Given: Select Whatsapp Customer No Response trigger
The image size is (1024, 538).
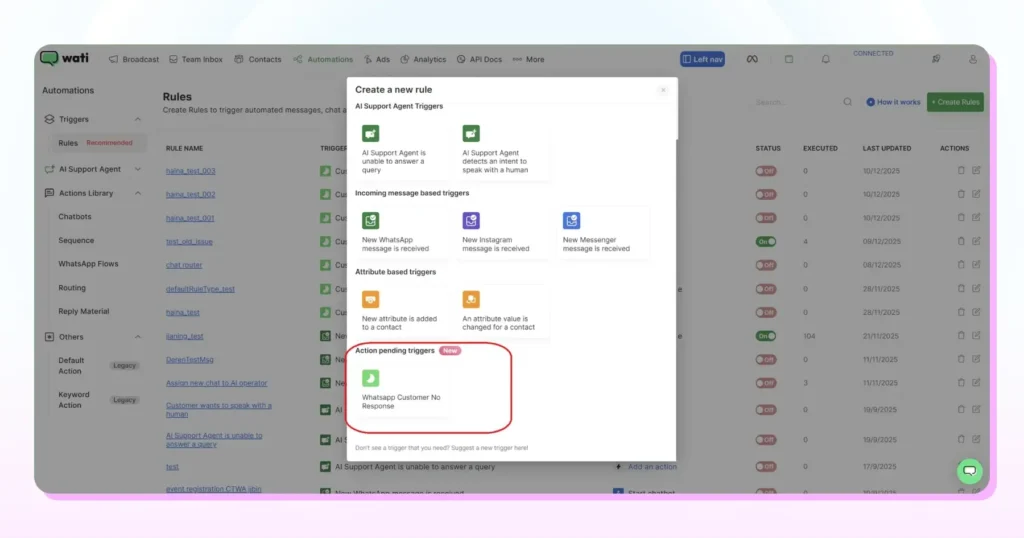Looking at the screenshot, I should (401, 390).
